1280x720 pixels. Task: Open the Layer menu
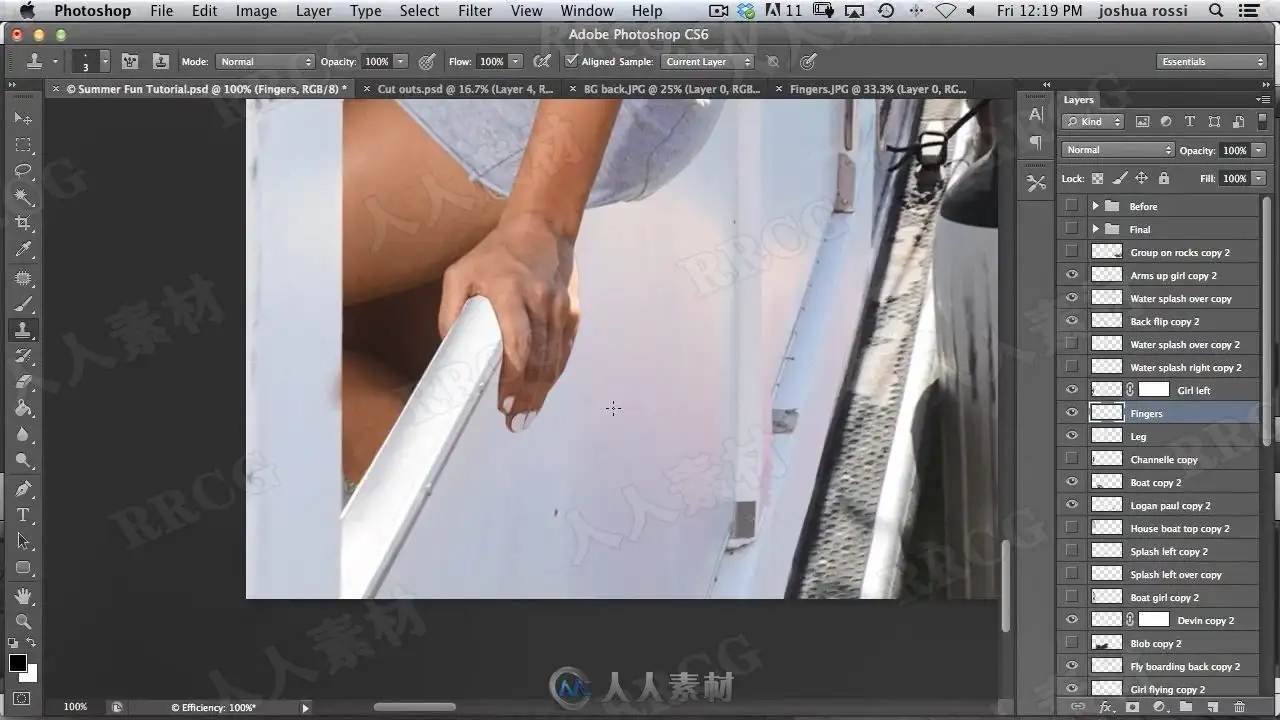[x=313, y=11]
